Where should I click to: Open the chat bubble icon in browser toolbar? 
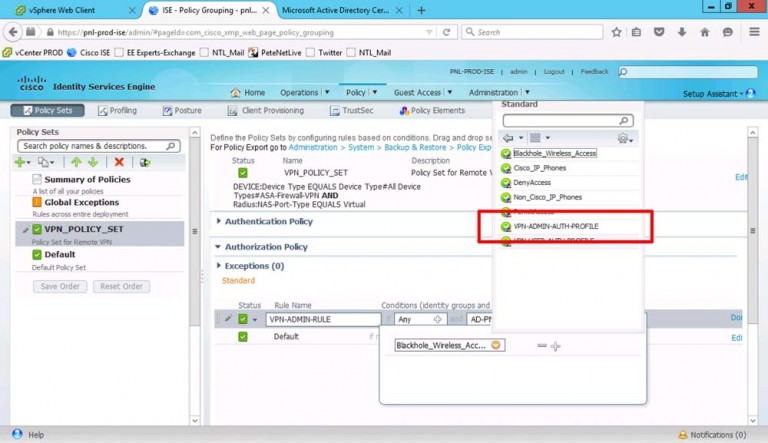[x=727, y=32]
